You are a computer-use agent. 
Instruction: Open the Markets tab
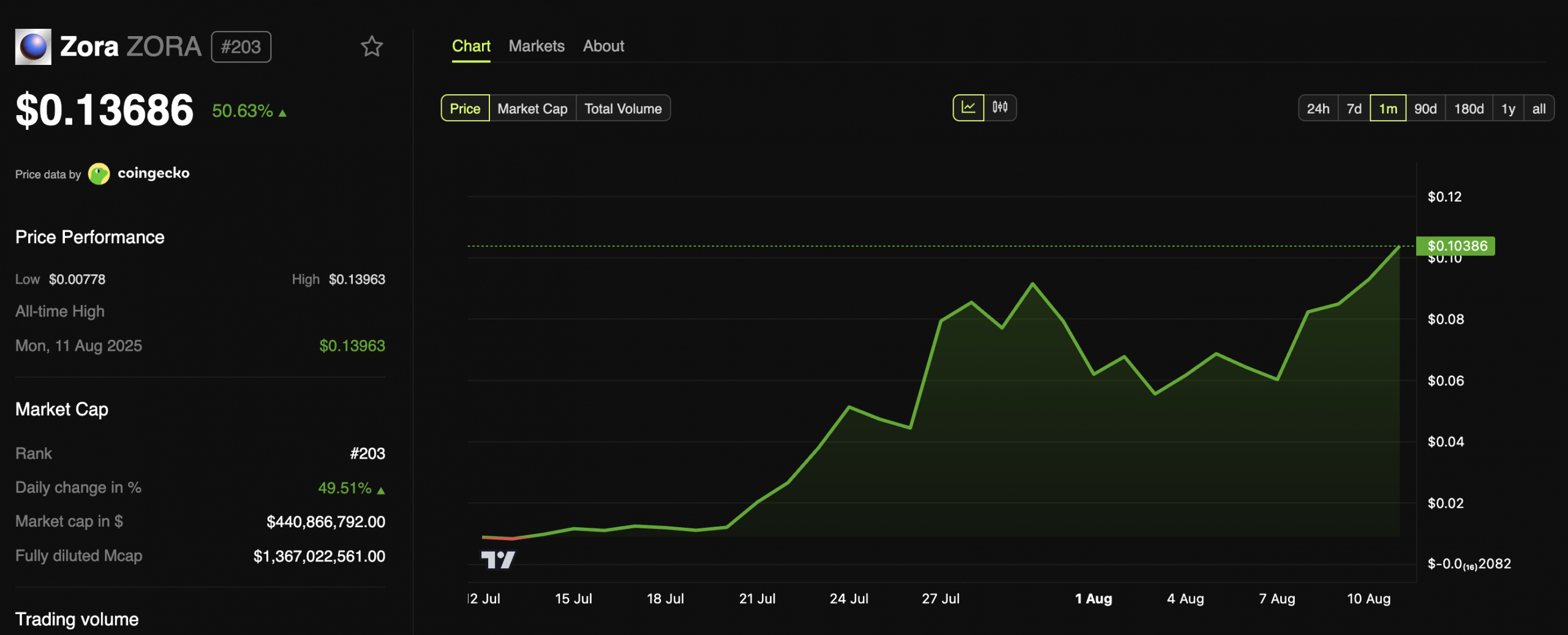[x=536, y=46]
